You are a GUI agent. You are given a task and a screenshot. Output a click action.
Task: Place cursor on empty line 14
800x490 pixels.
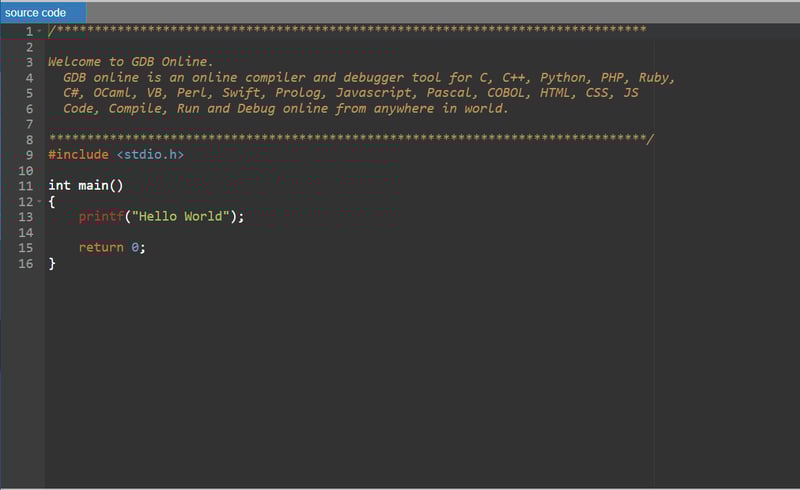pos(200,233)
